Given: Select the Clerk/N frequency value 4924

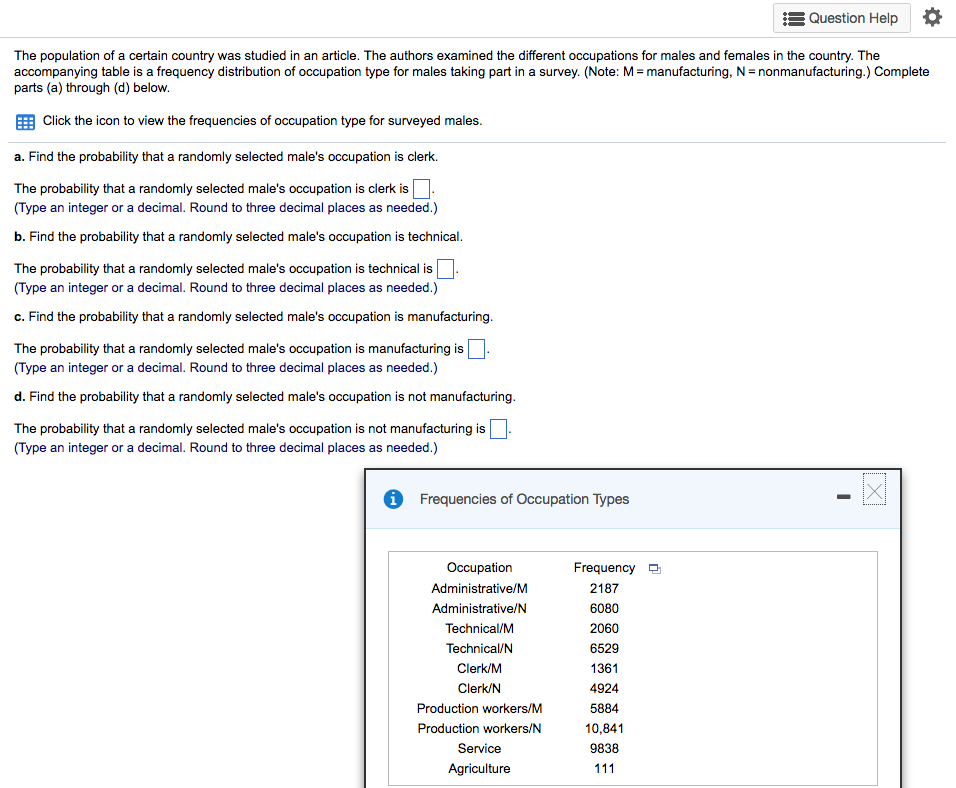Looking at the screenshot, I should tap(604, 689).
